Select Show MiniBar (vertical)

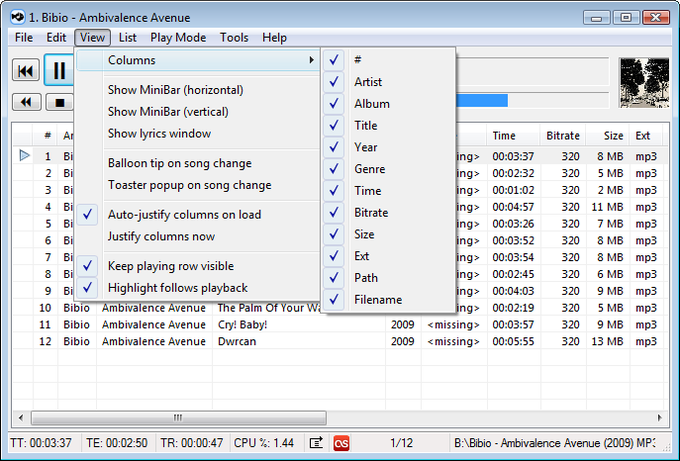tap(198, 111)
